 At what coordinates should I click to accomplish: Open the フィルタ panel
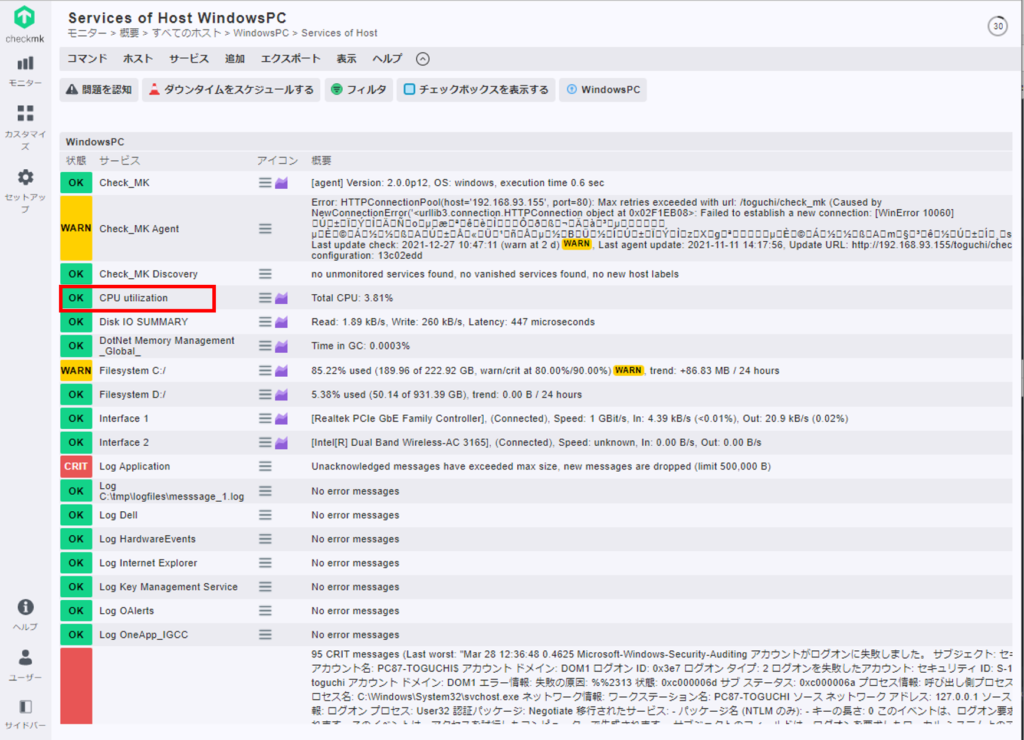359,89
